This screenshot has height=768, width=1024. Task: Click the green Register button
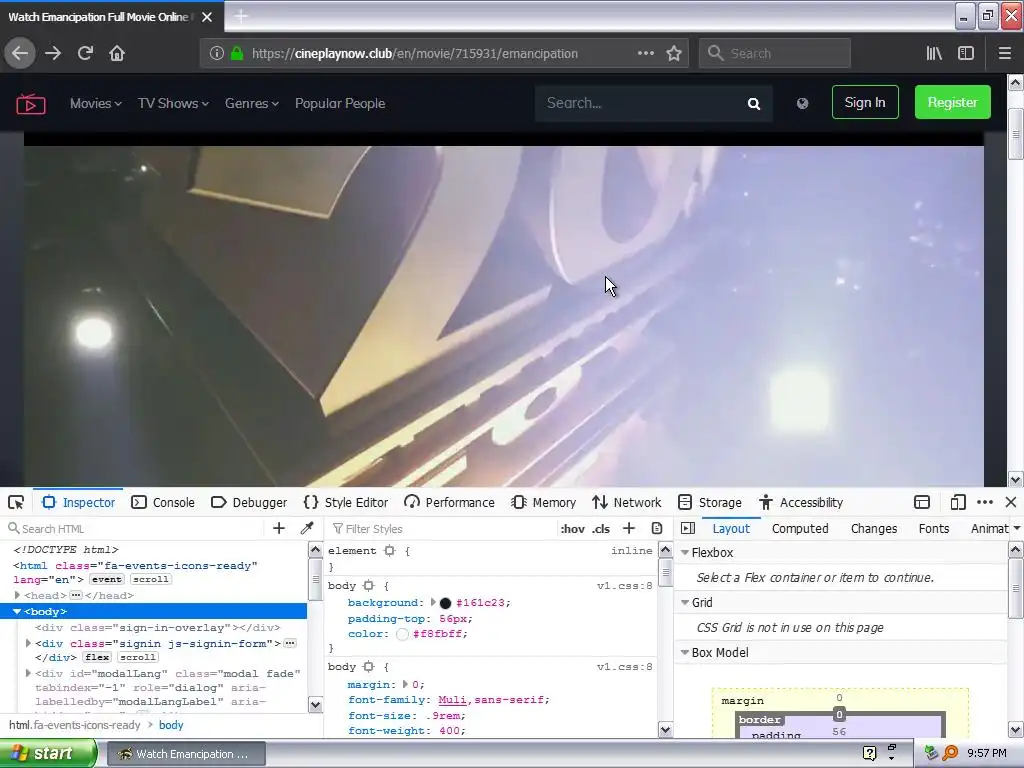click(x=952, y=102)
